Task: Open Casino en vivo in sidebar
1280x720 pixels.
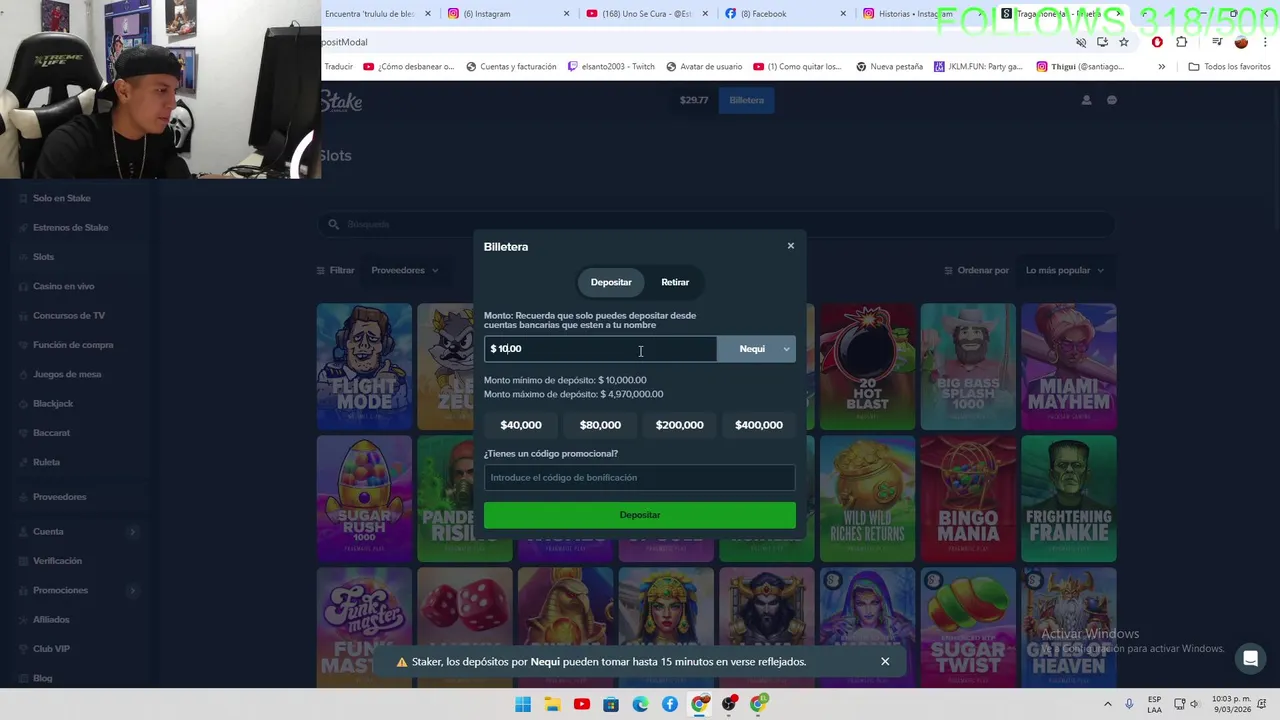Action: pos(63,286)
